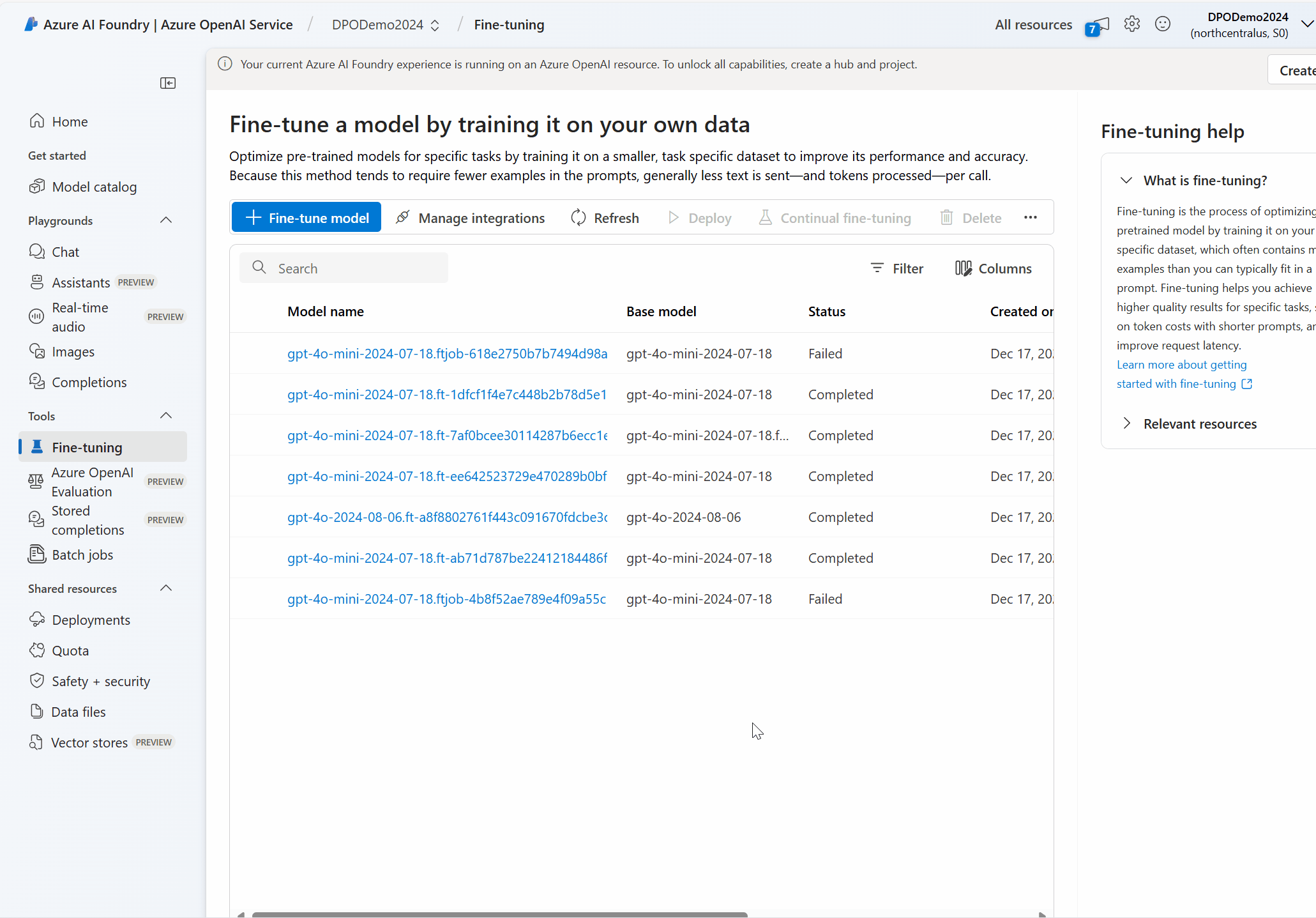The width and height of the screenshot is (1316, 918).
Task: Navigate to Model catalog
Action: pyautogui.click(x=94, y=186)
